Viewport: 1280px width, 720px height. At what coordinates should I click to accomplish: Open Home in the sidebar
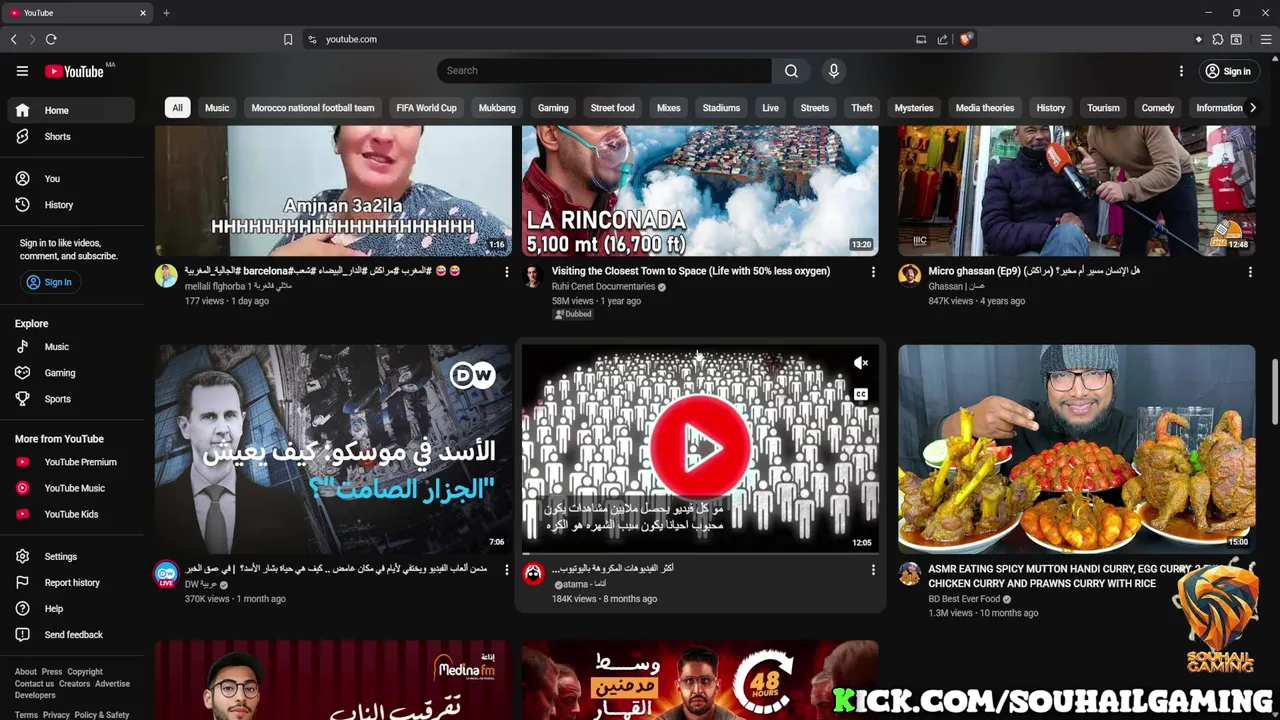[70, 110]
